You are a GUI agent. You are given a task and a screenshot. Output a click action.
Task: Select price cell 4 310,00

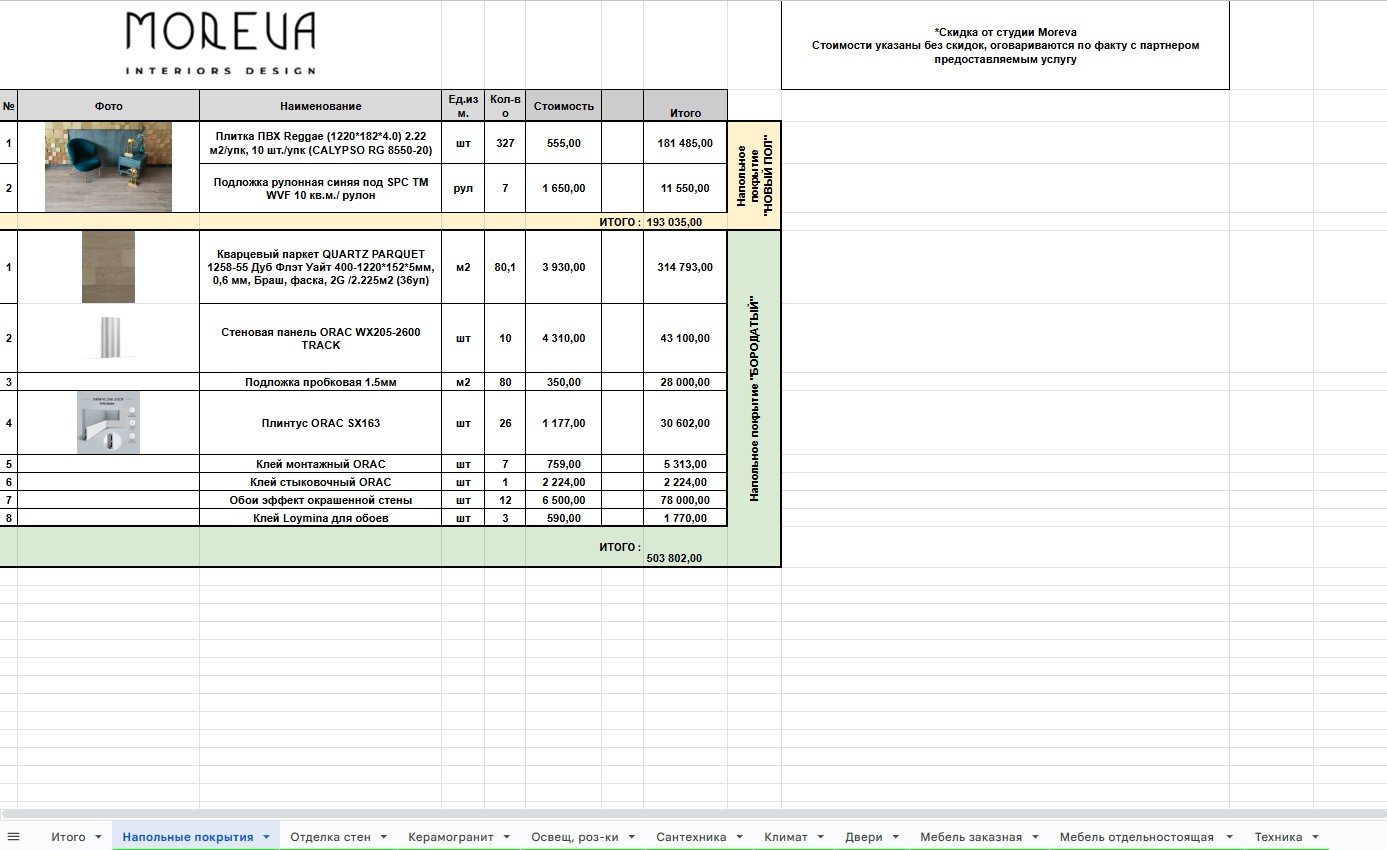(564, 338)
